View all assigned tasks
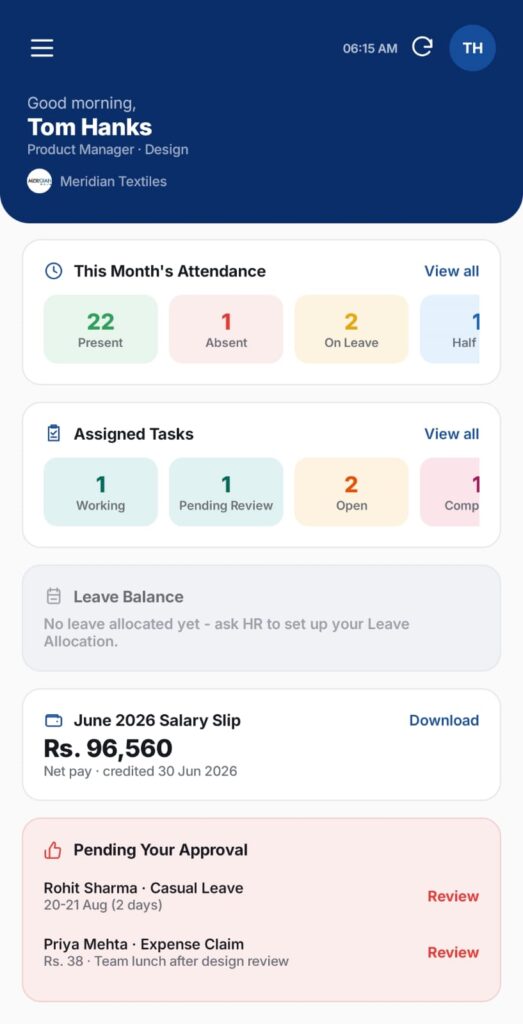Viewport: 523px width, 1024px height. [451, 434]
